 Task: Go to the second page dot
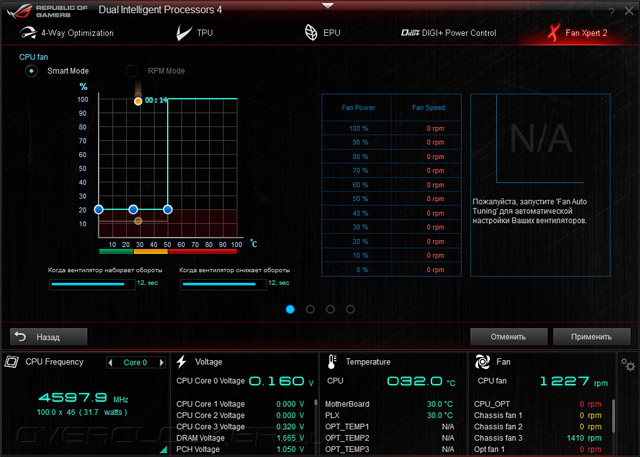click(310, 309)
